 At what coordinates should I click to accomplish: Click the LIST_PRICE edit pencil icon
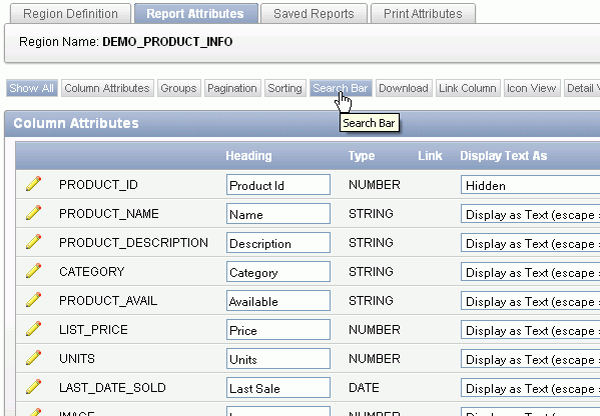point(34,329)
